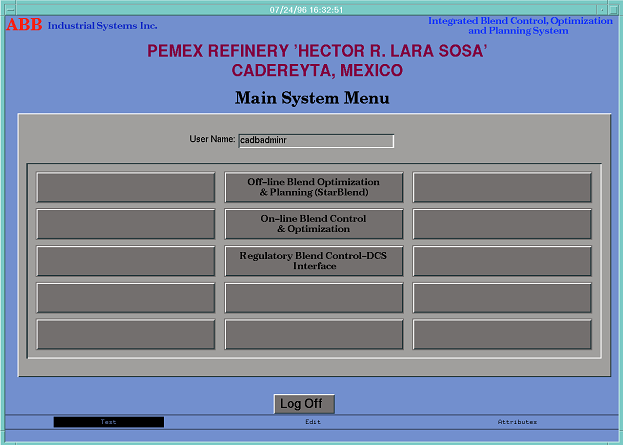Click the 'Industrial Systems Inc.' text
This screenshot has width=623, height=445.
[103, 26]
